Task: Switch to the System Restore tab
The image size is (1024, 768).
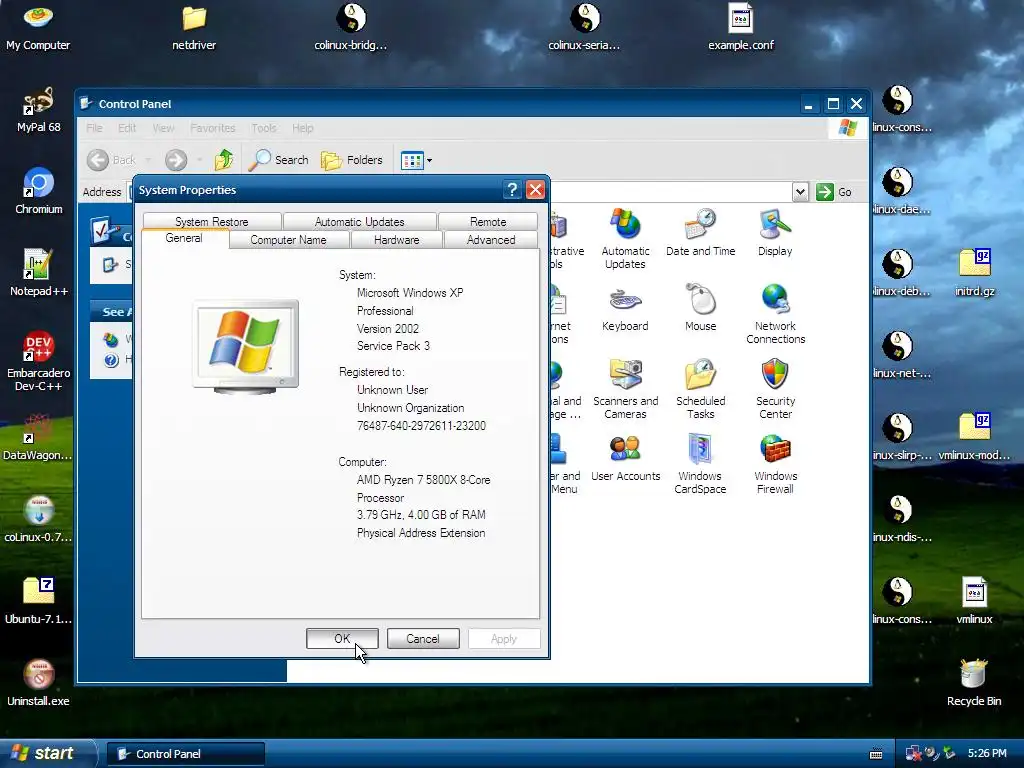Action: point(212,221)
